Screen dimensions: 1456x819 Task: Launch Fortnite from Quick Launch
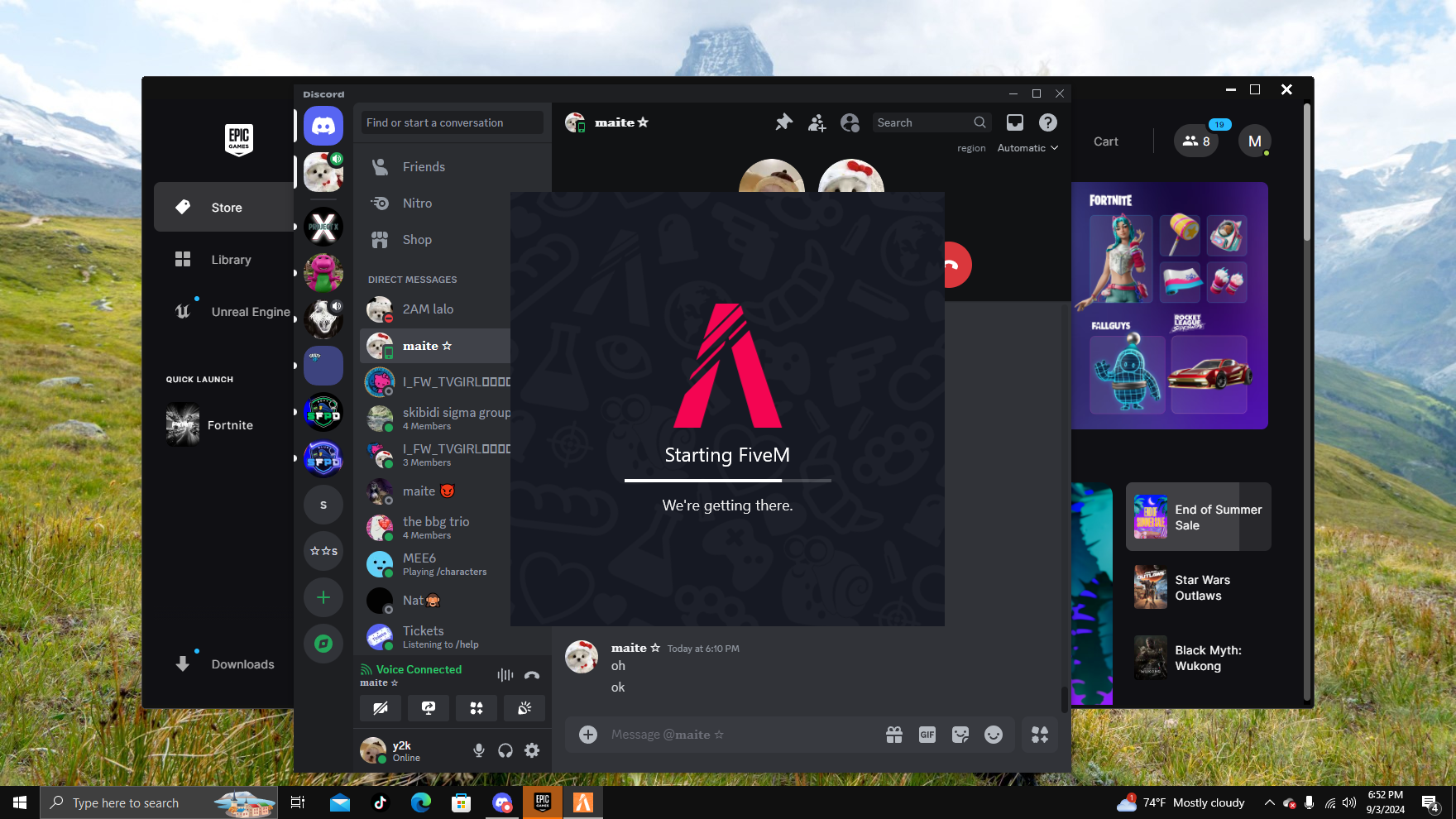223,425
